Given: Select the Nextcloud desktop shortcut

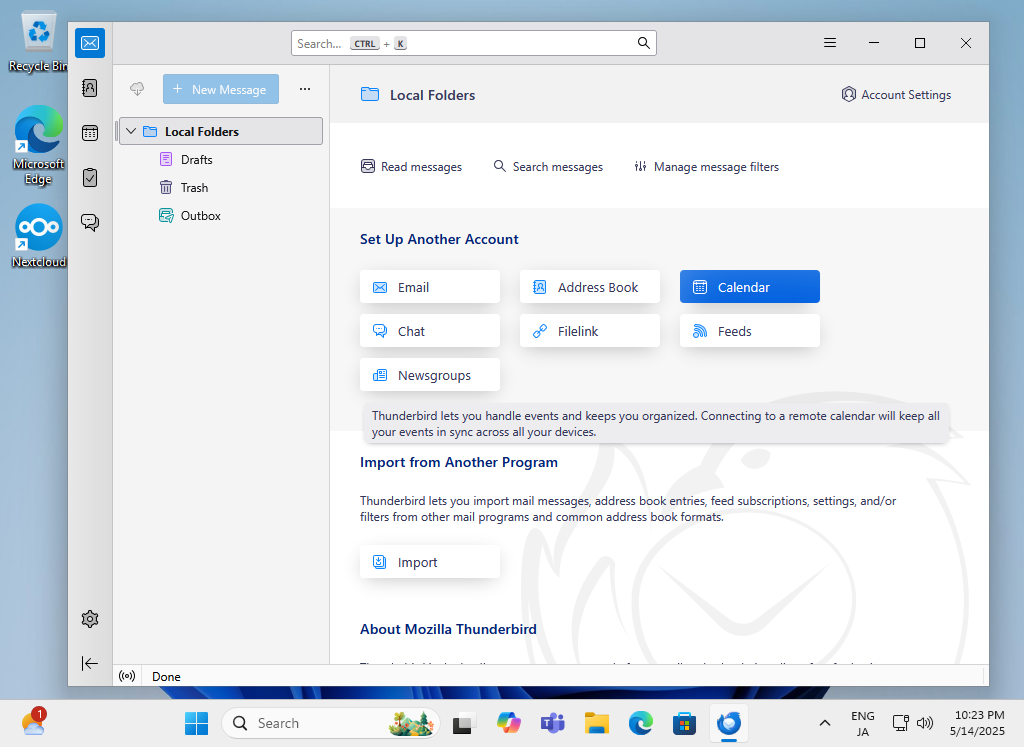Looking at the screenshot, I should coord(39,236).
